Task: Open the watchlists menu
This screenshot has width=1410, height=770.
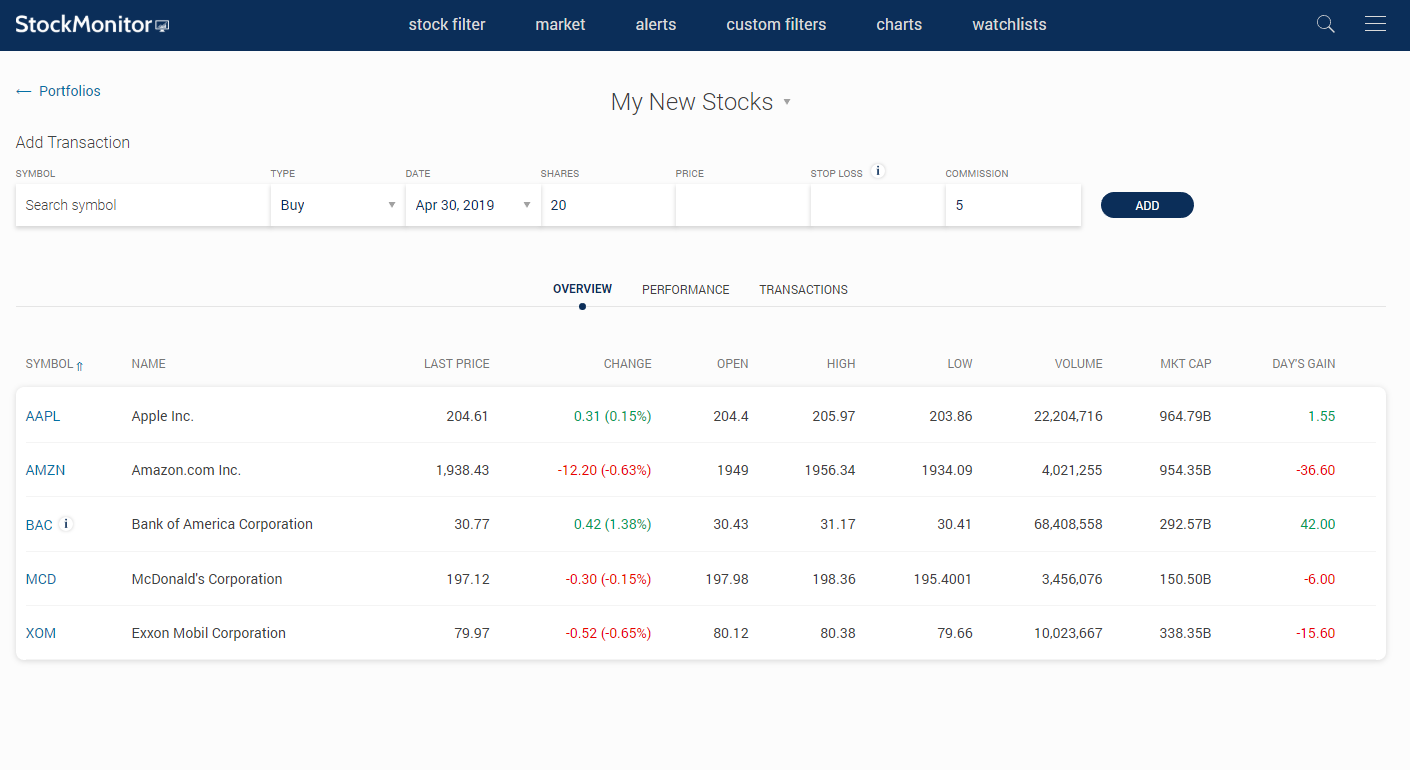Action: tap(1009, 24)
